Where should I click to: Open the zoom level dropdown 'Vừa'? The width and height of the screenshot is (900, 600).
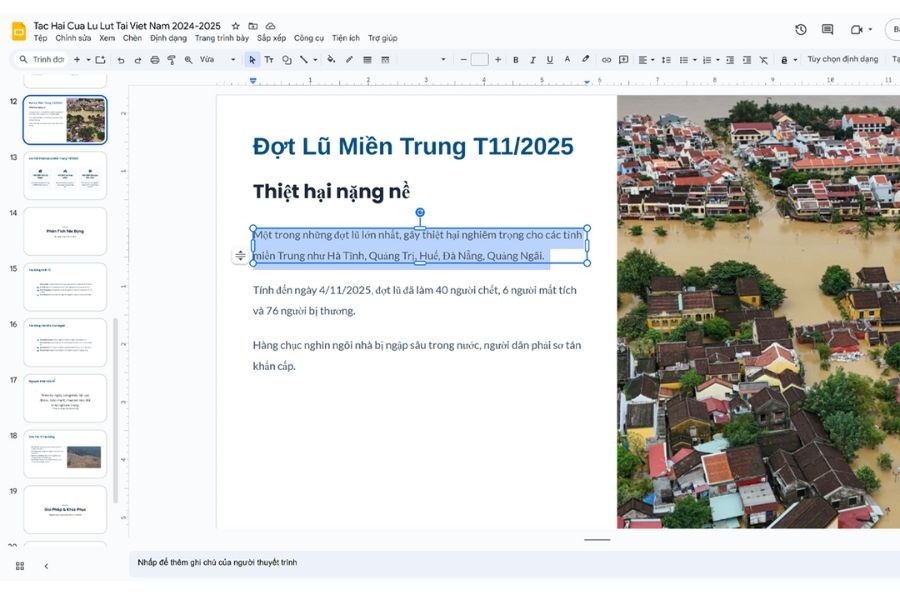(x=217, y=60)
